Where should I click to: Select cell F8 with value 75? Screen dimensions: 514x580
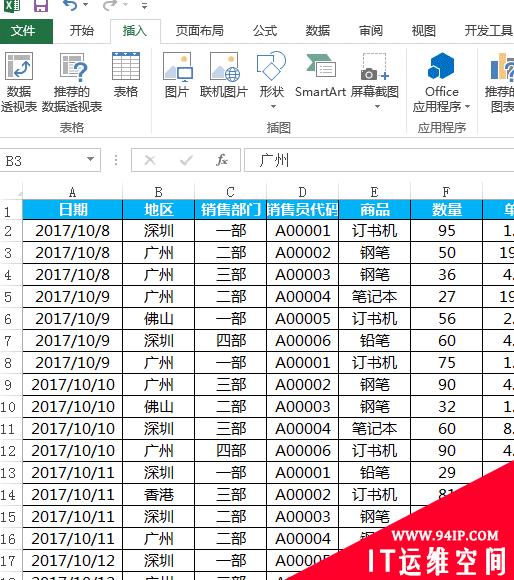point(446,362)
